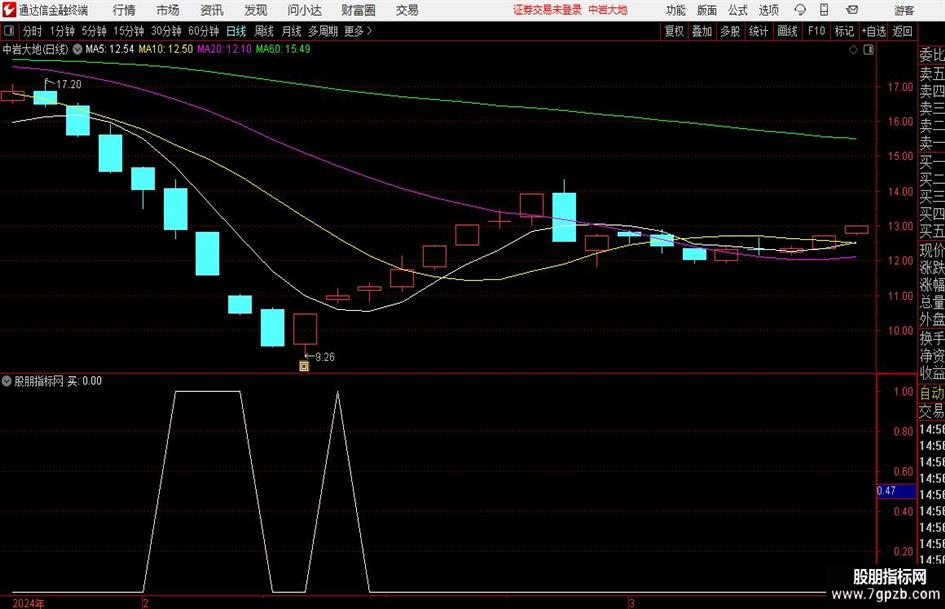Click the 现价 row in quote panel
The width and height of the screenshot is (945, 609).
pyautogui.click(x=932, y=251)
